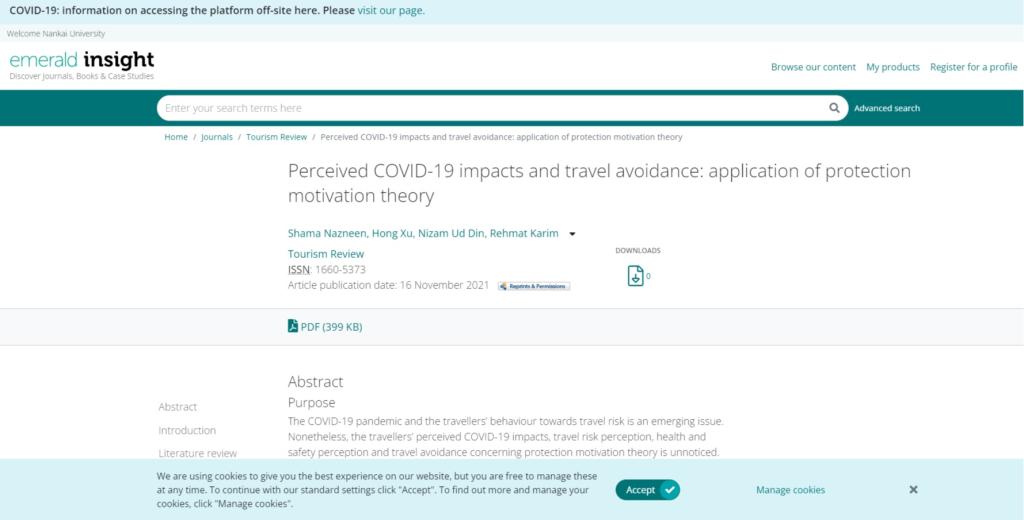
Task: Click the search magnifier icon
Action: pos(834,108)
